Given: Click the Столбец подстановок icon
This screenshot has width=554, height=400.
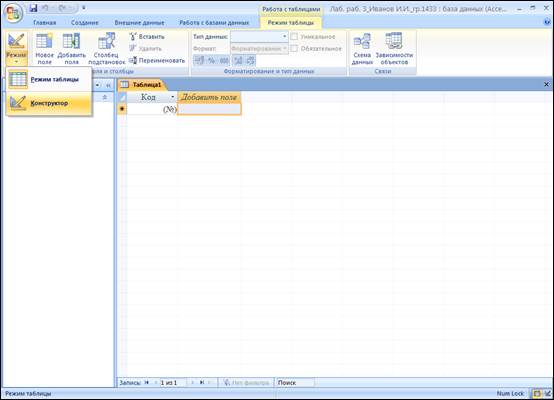Looking at the screenshot, I should click(106, 41).
